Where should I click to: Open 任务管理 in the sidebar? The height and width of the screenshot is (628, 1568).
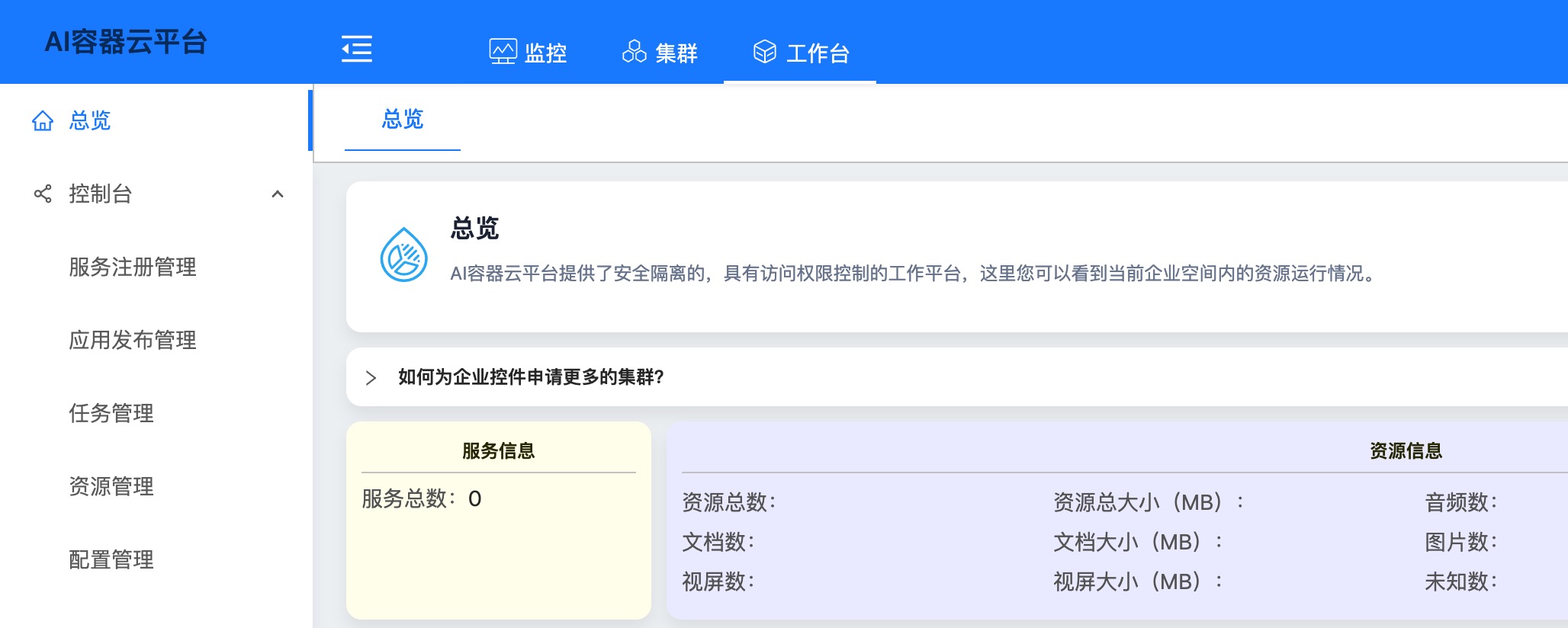[111, 413]
